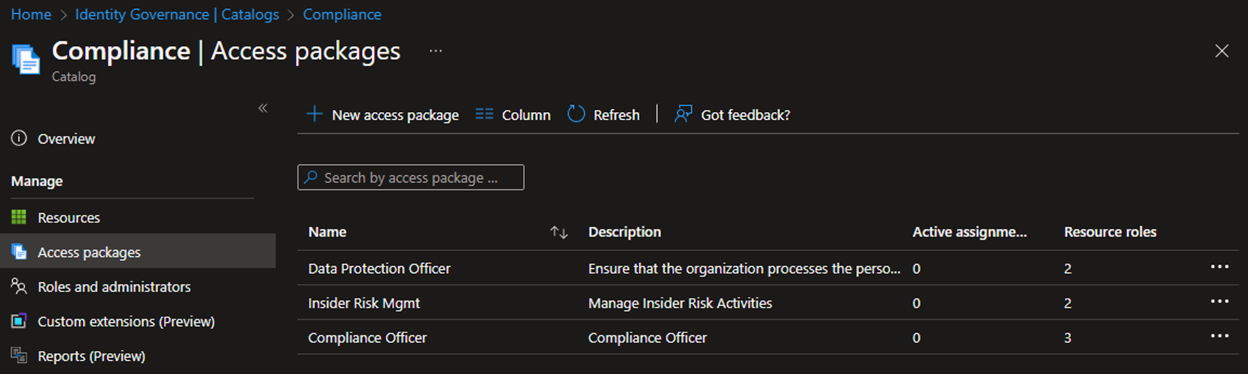Viewport: 1248px width, 374px height.
Task: Click Compliance Officer description cell
Action: coord(647,338)
